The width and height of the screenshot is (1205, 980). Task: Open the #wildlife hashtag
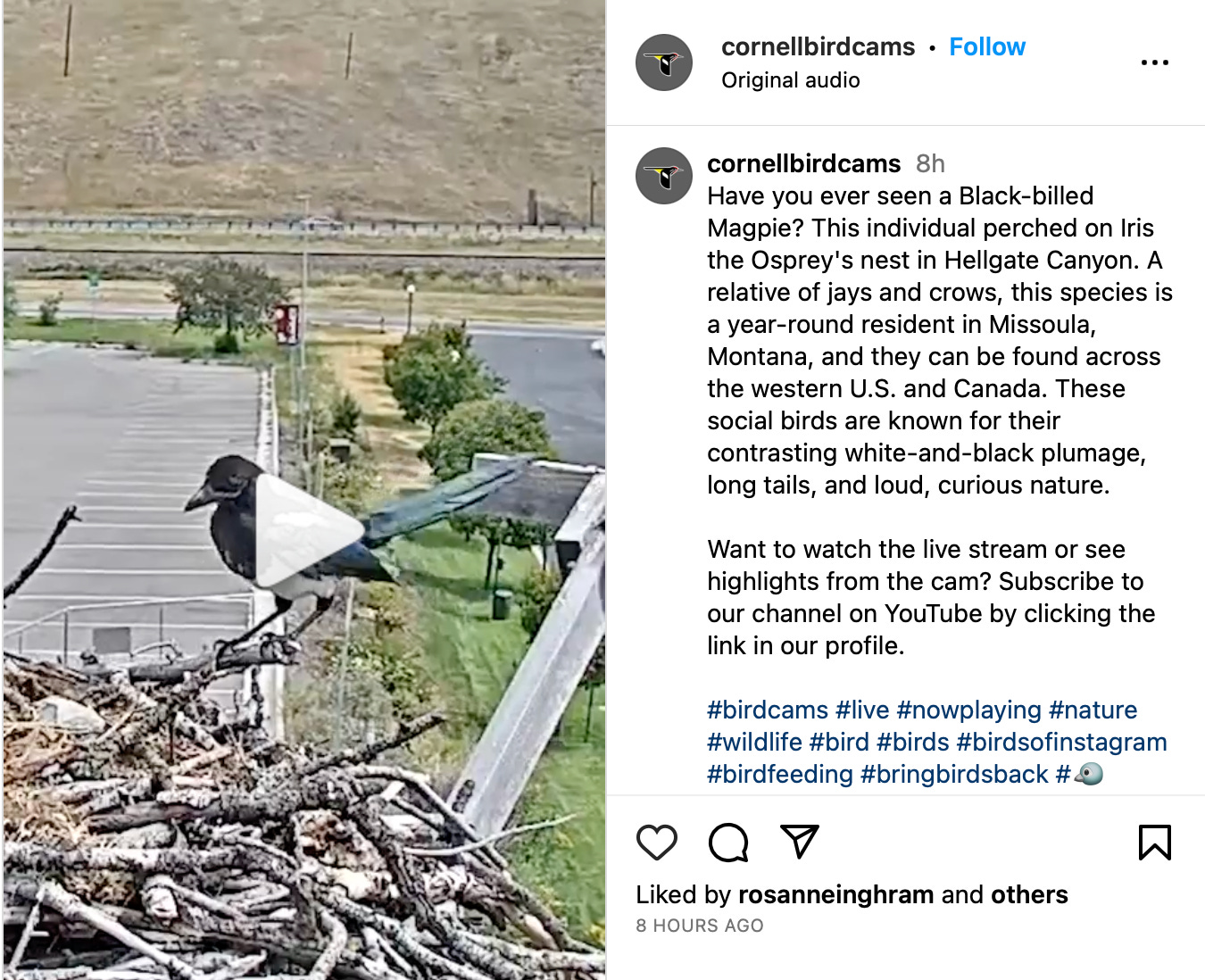(x=754, y=742)
